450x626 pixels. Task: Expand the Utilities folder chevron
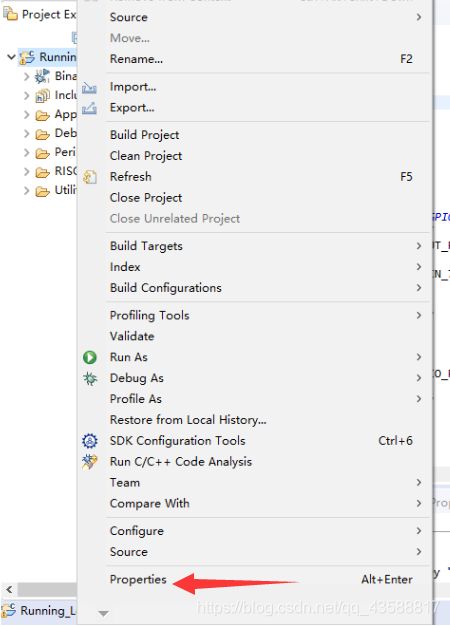pos(26,190)
